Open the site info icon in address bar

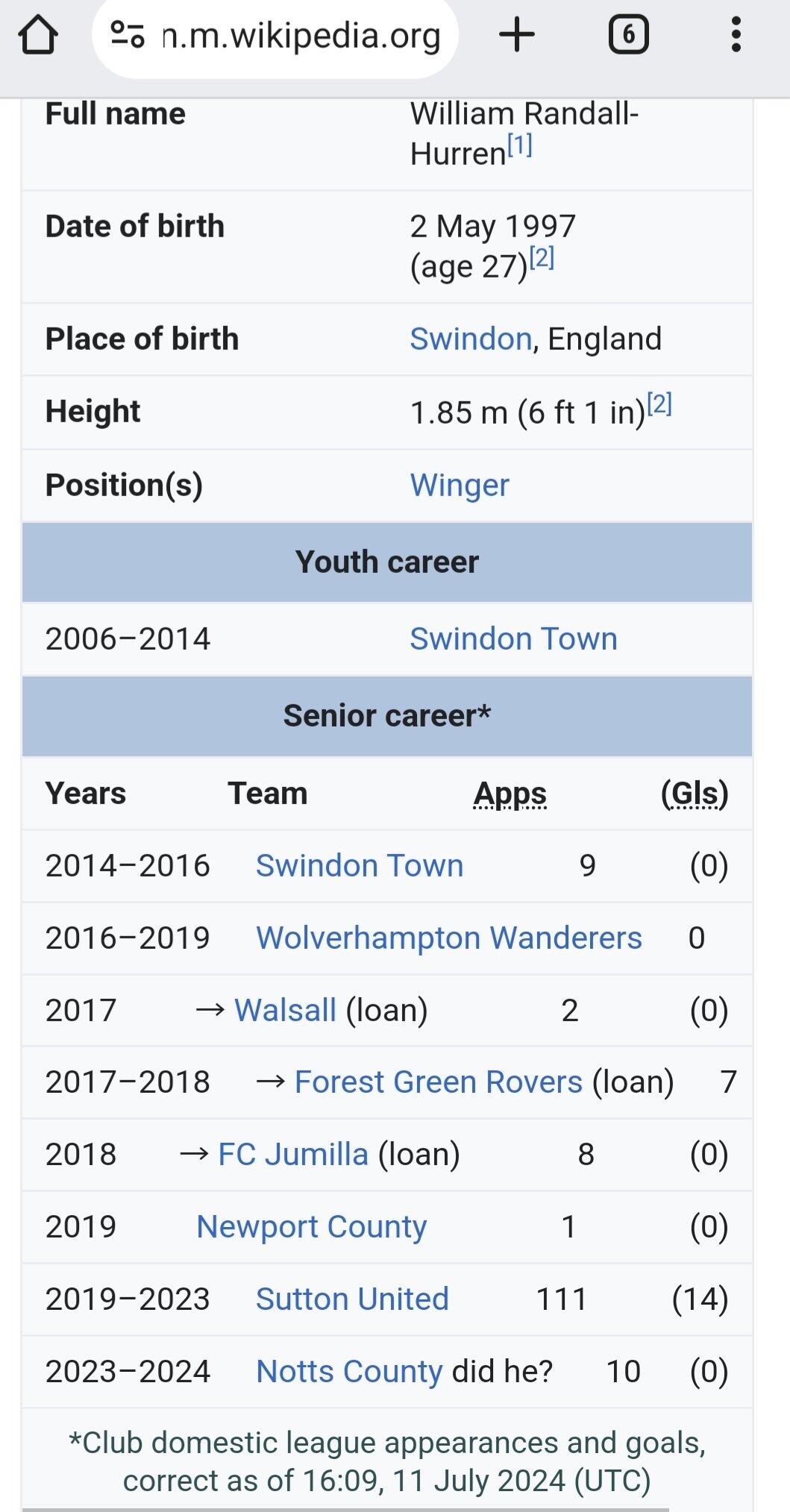click(127, 35)
